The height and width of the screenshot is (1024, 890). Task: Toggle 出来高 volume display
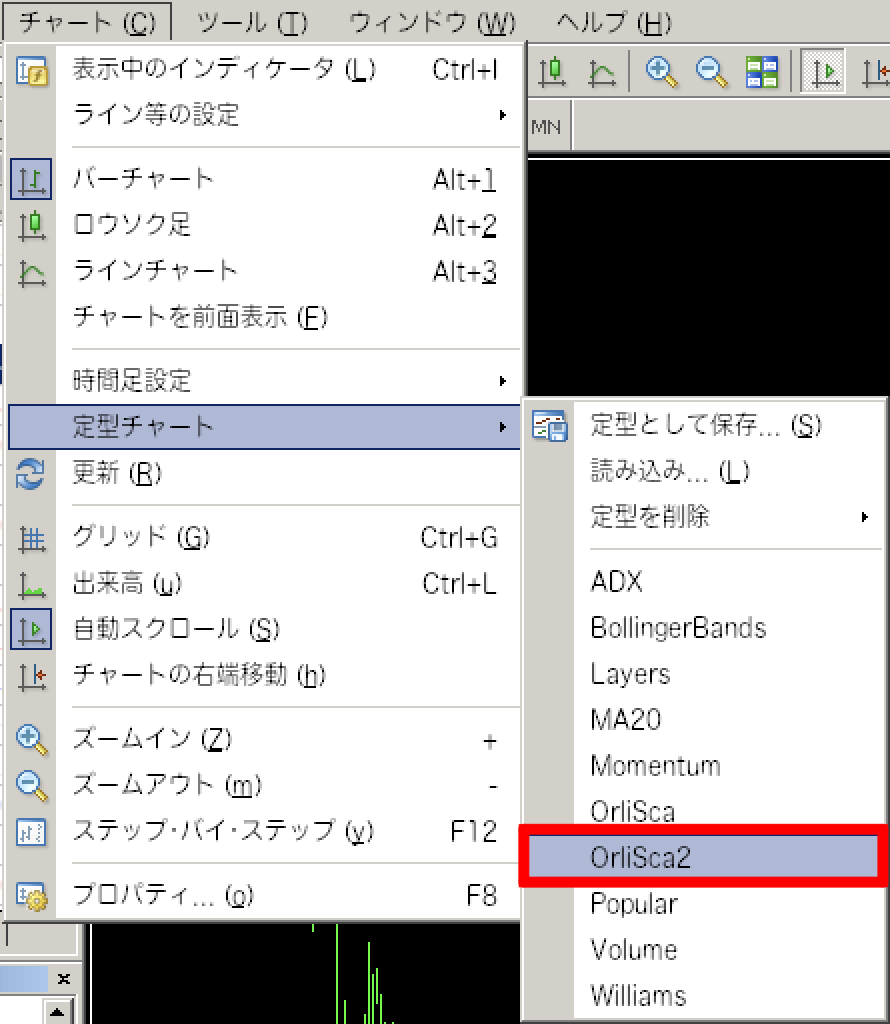point(128,584)
